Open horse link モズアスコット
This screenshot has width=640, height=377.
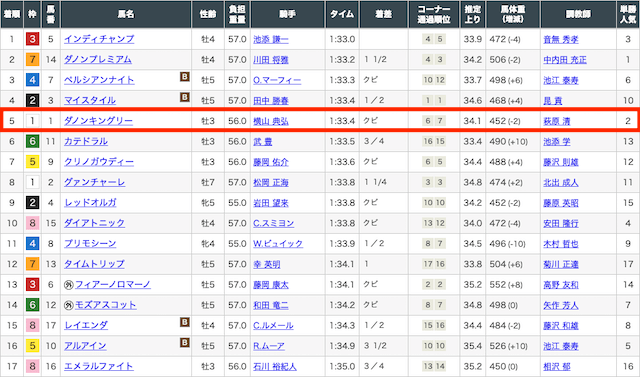pos(106,305)
